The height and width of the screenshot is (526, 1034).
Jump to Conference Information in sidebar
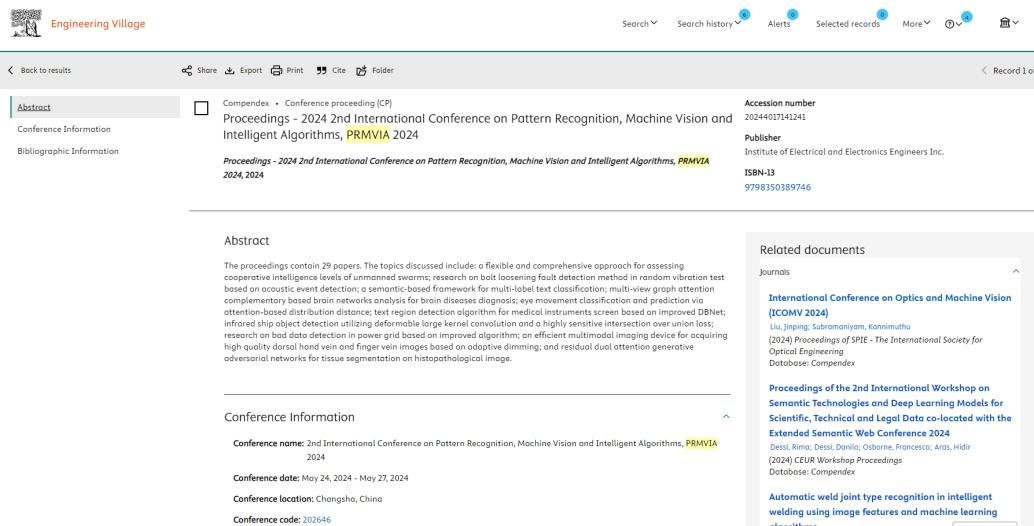[64, 129]
